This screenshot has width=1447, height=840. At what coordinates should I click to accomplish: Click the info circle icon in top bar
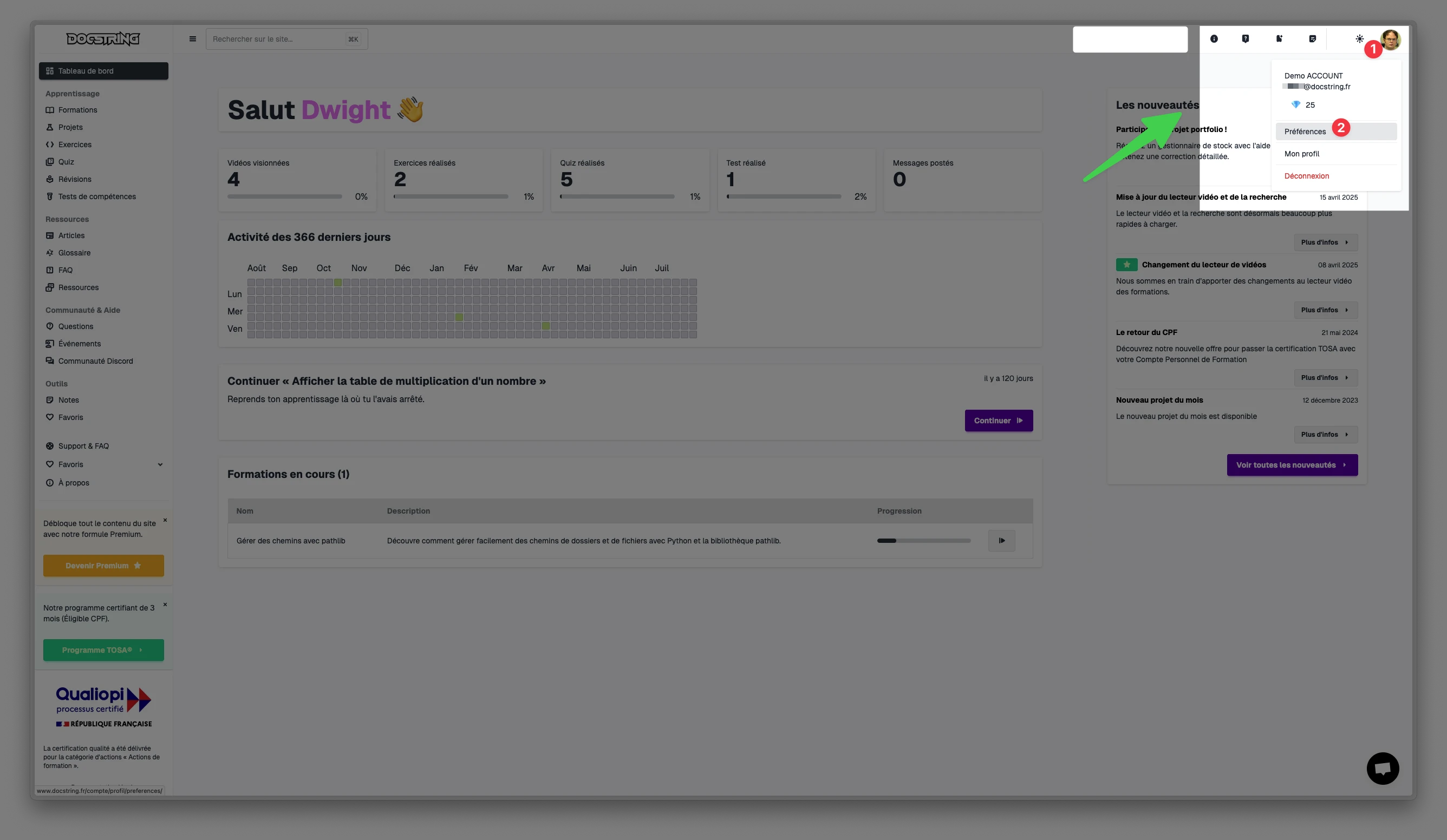pyautogui.click(x=1214, y=39)
